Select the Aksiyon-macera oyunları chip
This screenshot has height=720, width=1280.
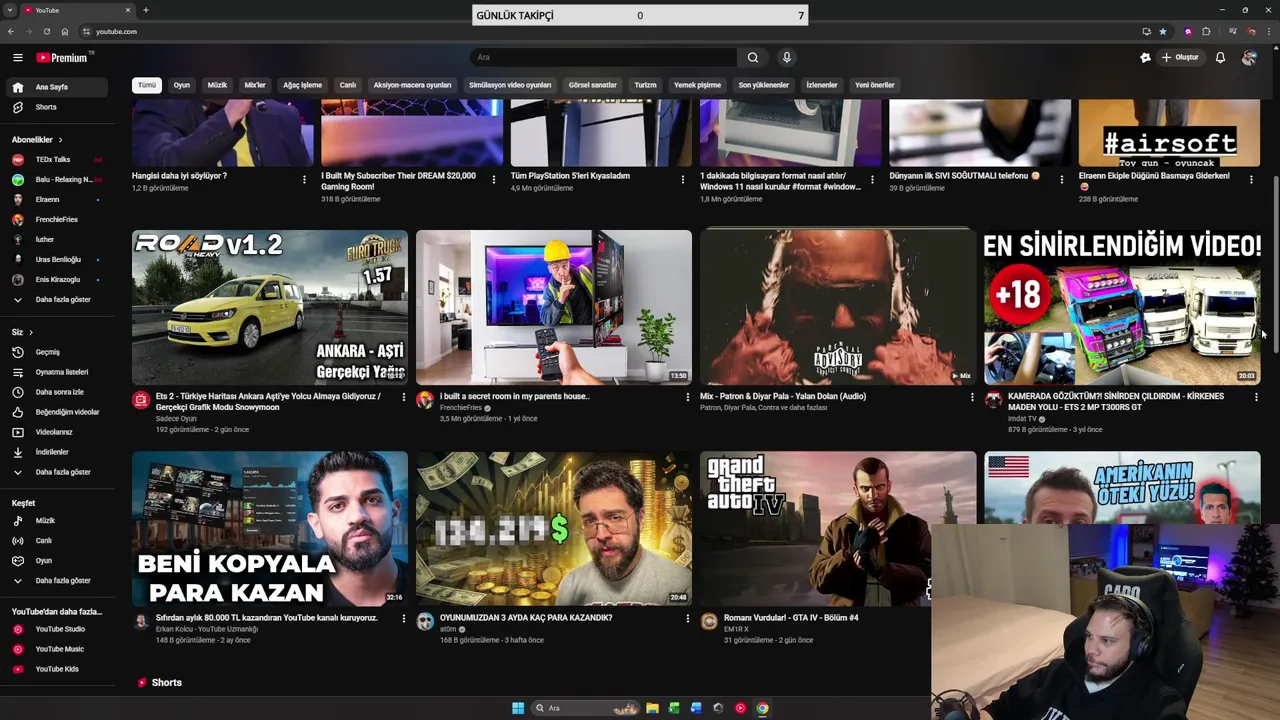[413, 85]
